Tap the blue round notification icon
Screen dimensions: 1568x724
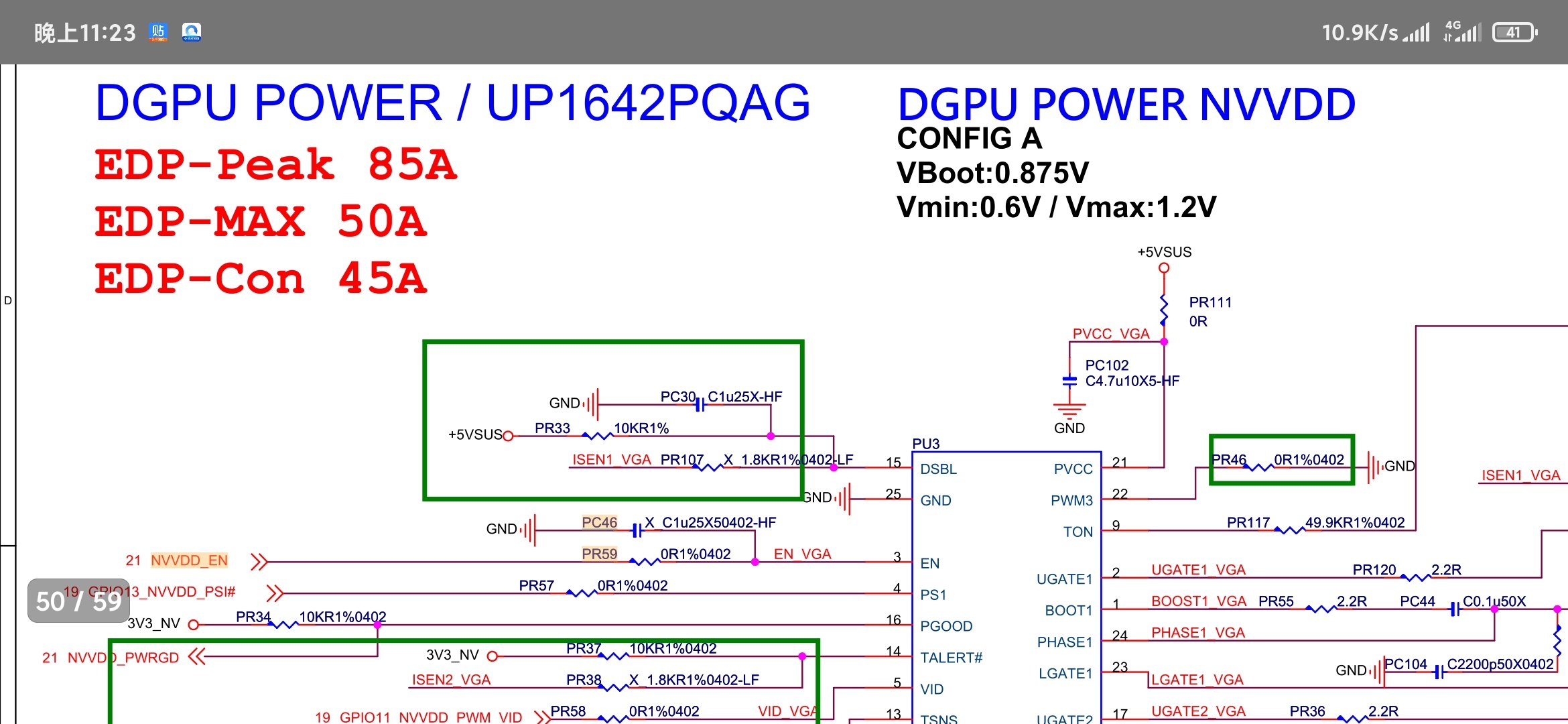tap(192, 32)
